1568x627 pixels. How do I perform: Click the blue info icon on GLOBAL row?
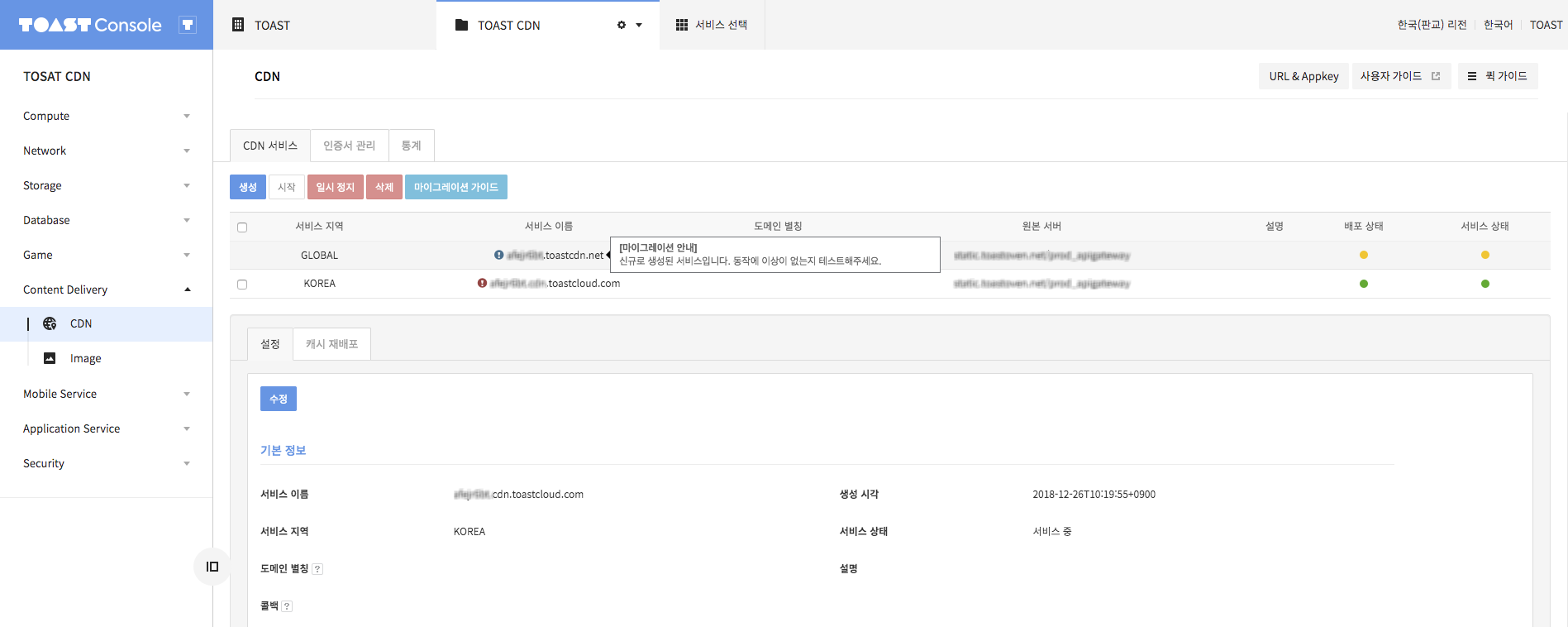[498, 255]
